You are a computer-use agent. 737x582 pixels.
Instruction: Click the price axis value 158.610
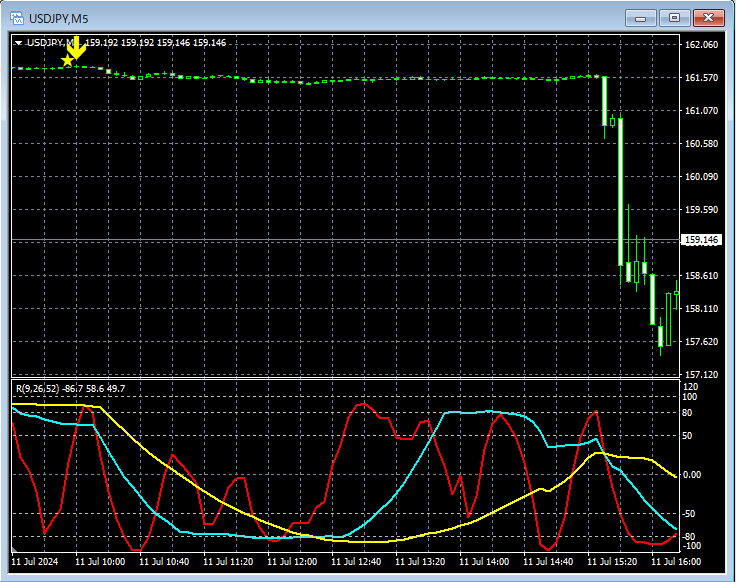click(x=701, y=275)
